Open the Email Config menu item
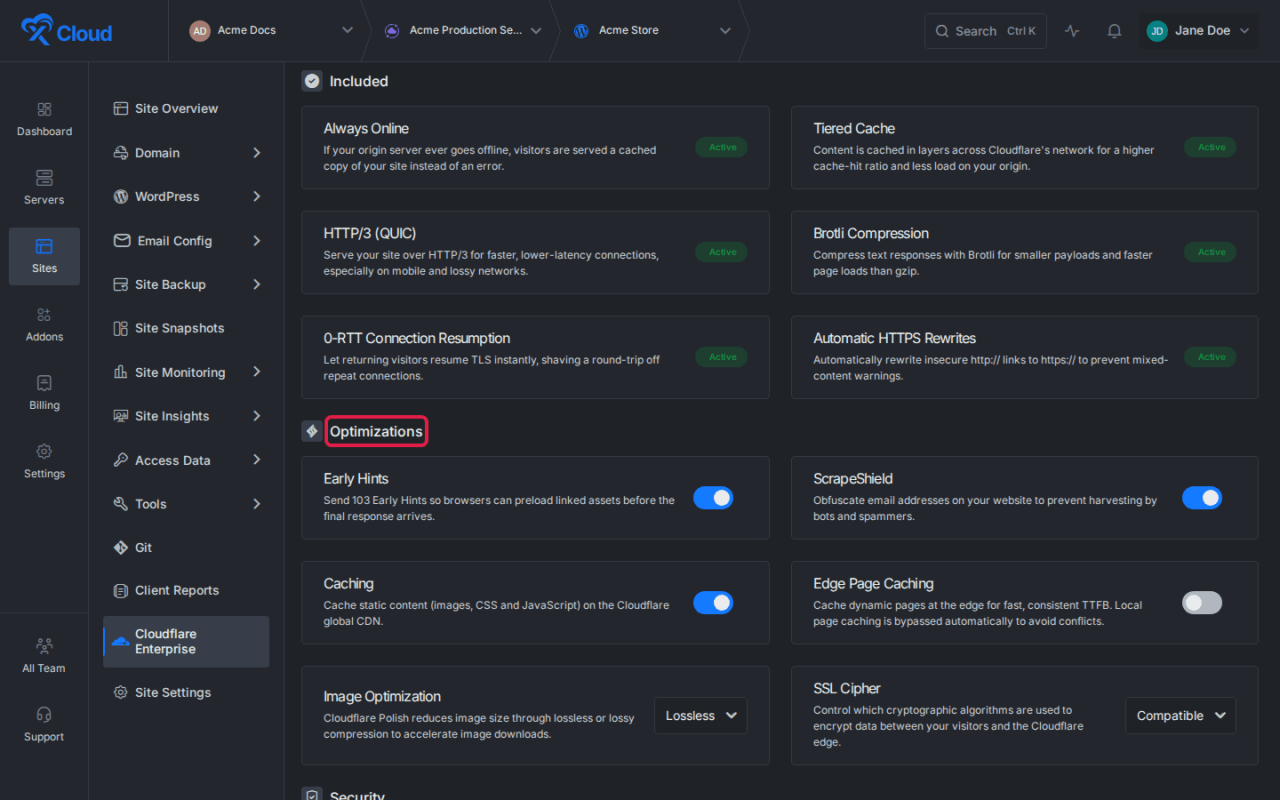 pyautogui.click(x=186, y=241)
